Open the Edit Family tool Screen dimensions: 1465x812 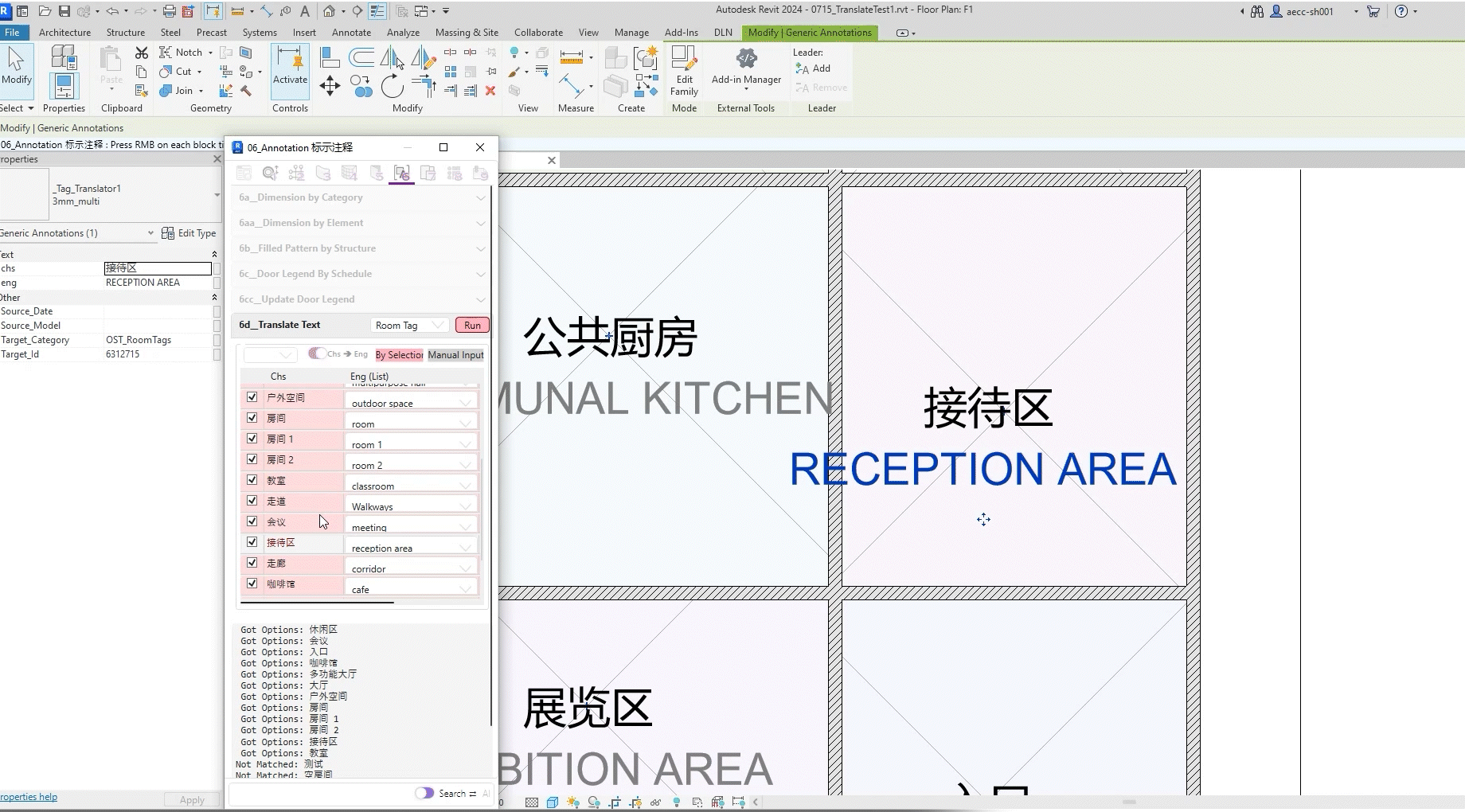click(x=684, y=70)
